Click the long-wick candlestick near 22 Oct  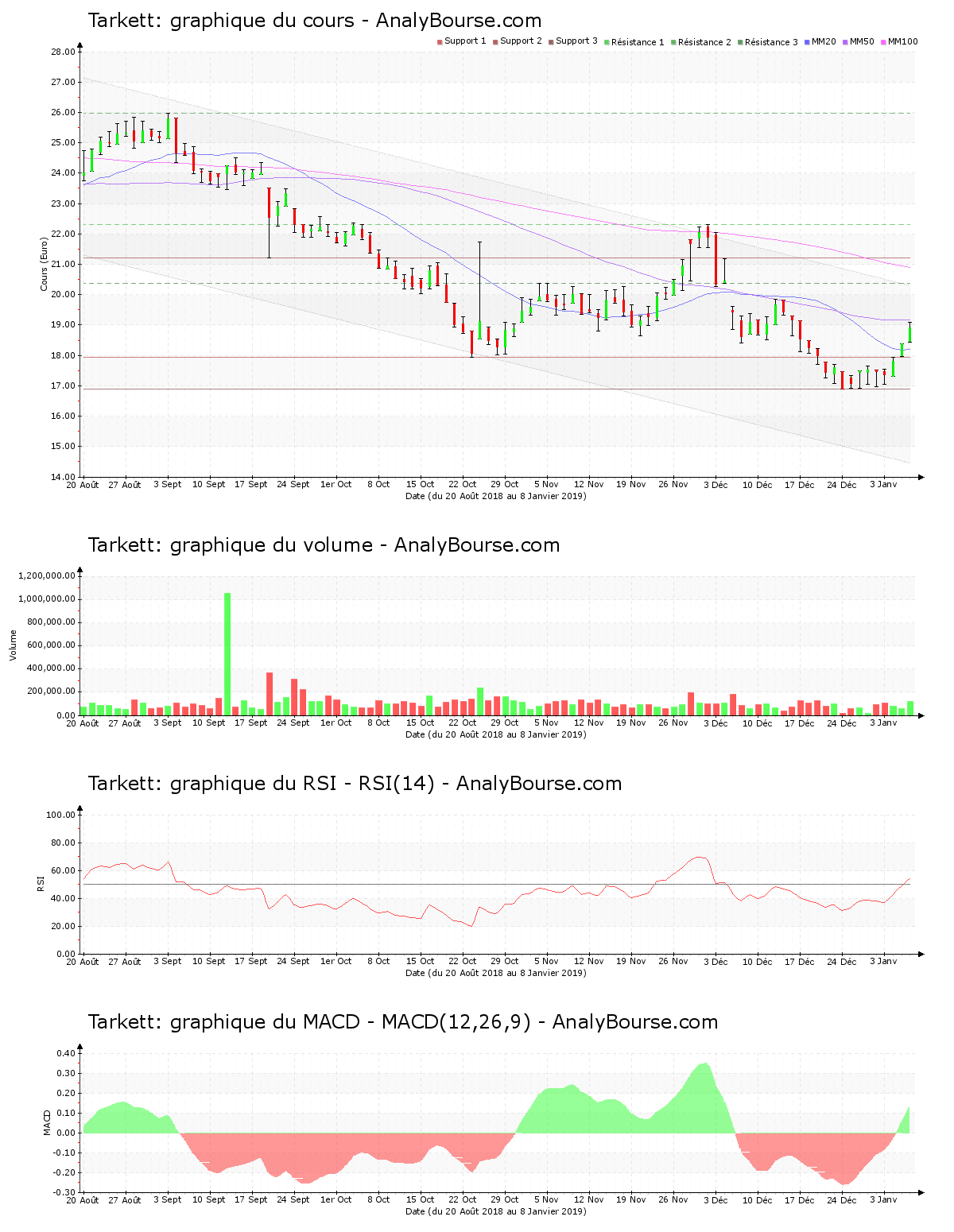tap(479, 291)
